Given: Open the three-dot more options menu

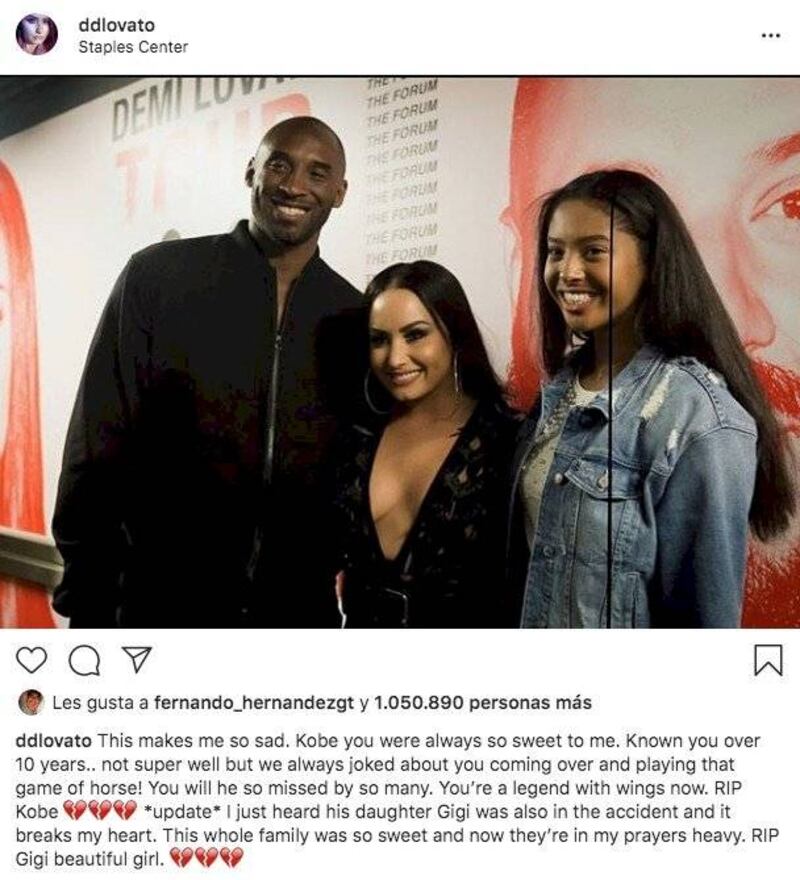Looking at the screenshot, I should point(771,36).
